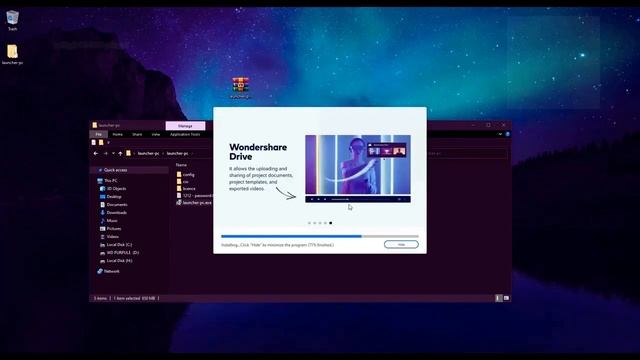
Task: Switch to details view in status bar
Action: pyautogui.click(x=498, y=298)
